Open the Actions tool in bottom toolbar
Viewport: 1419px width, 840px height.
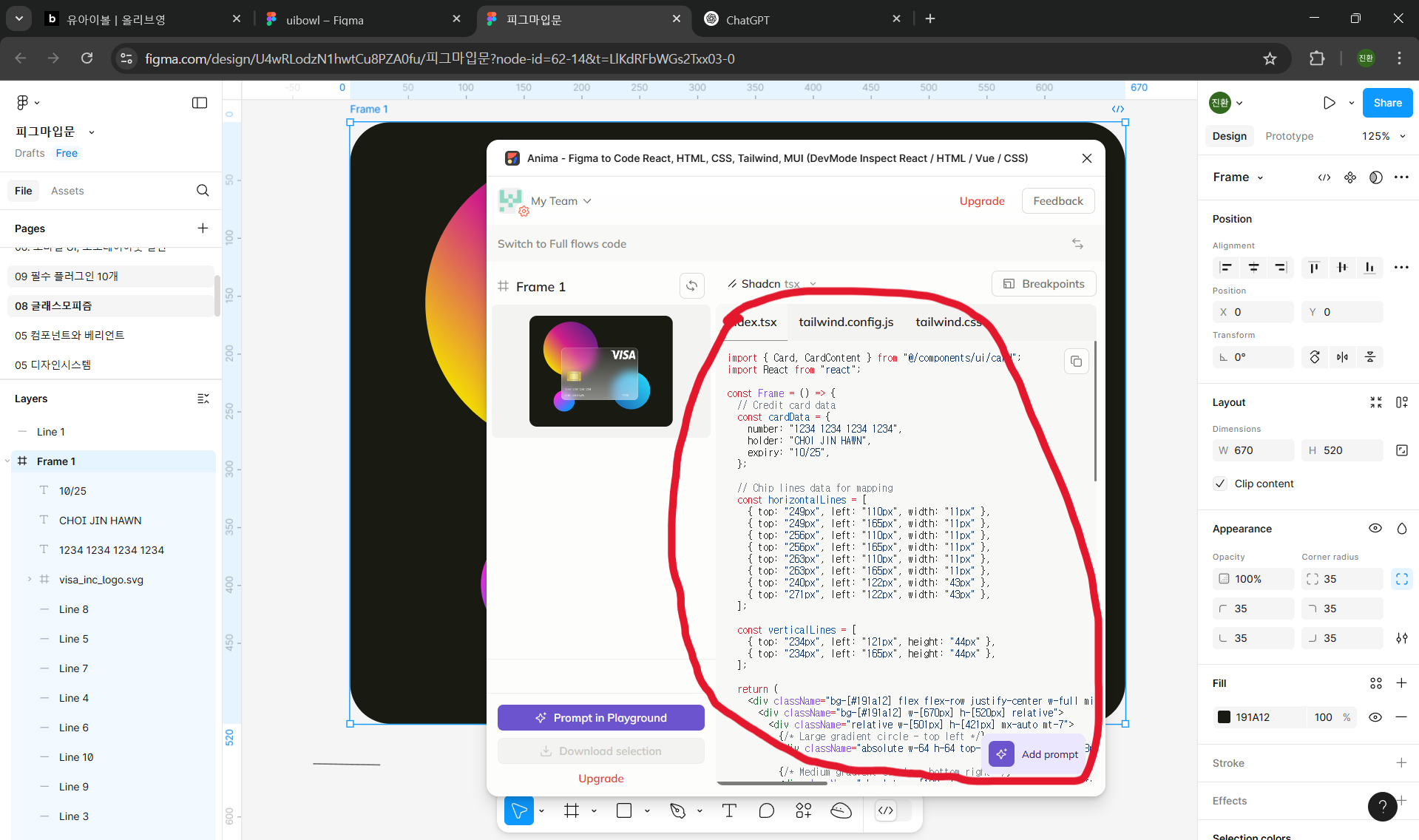804,811
